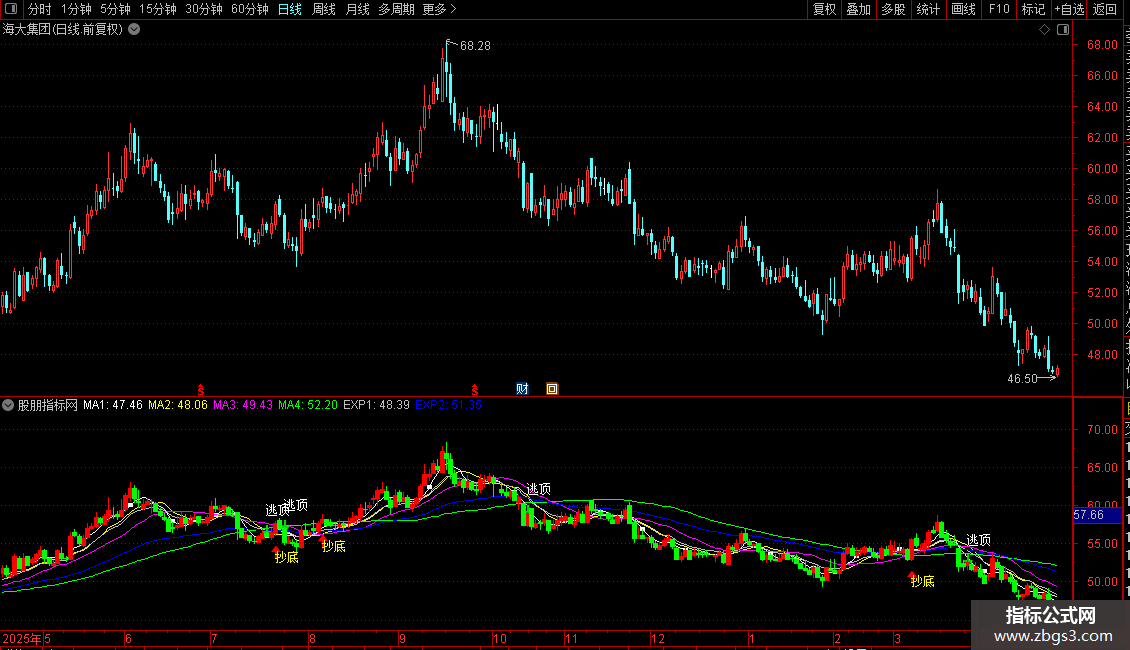Open the 财 financial report marker
This screenshot has height=650, width=1130.
pos(522,389)
